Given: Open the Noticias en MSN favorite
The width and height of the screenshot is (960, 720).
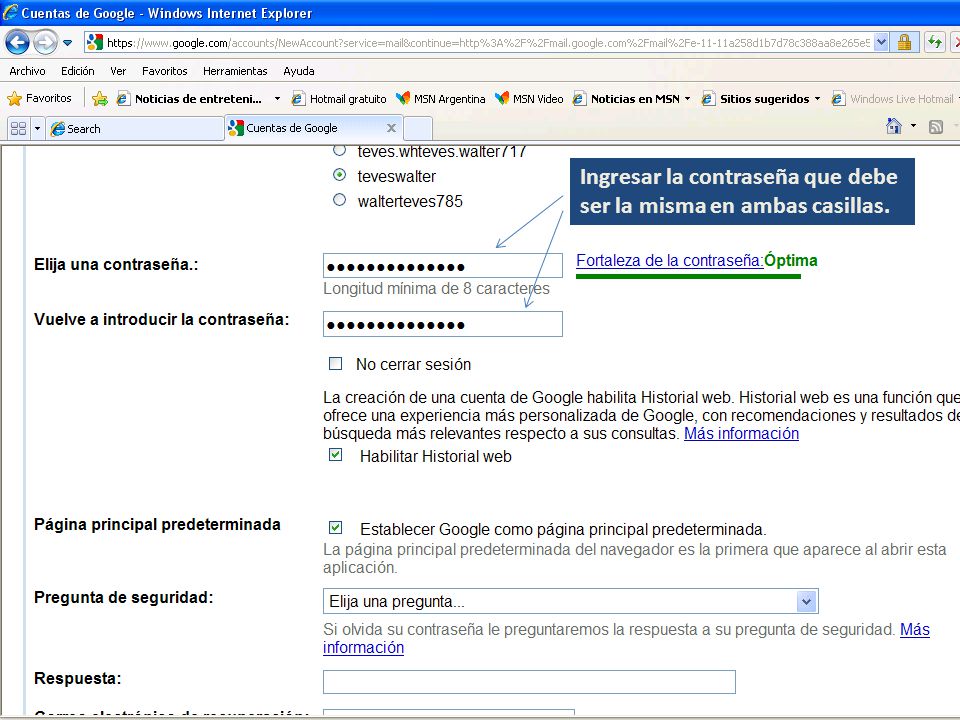Looking at the screenshot, I should tap(627, 99).
